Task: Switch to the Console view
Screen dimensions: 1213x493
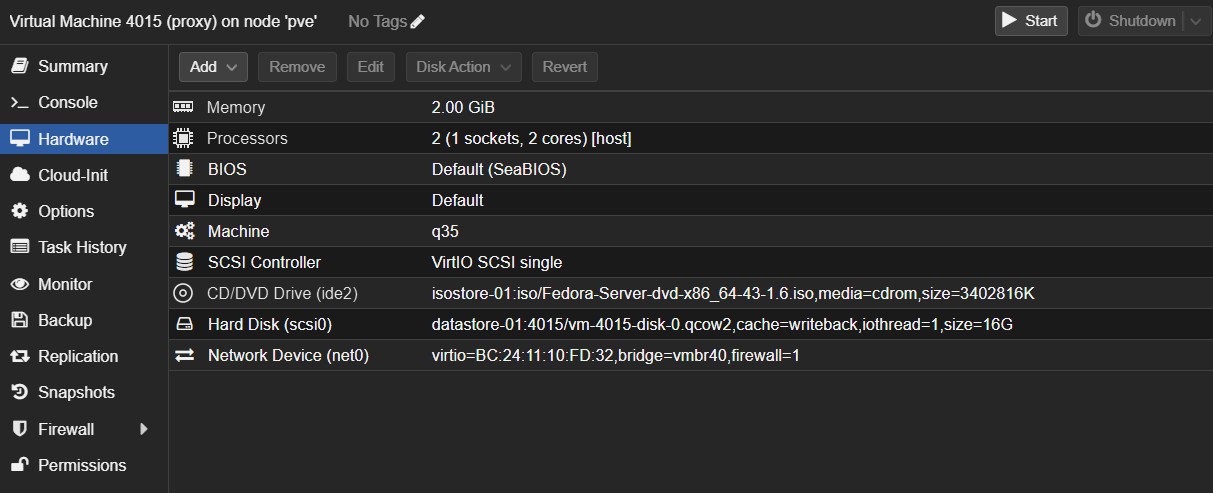Action: click(x=67, y=102)
